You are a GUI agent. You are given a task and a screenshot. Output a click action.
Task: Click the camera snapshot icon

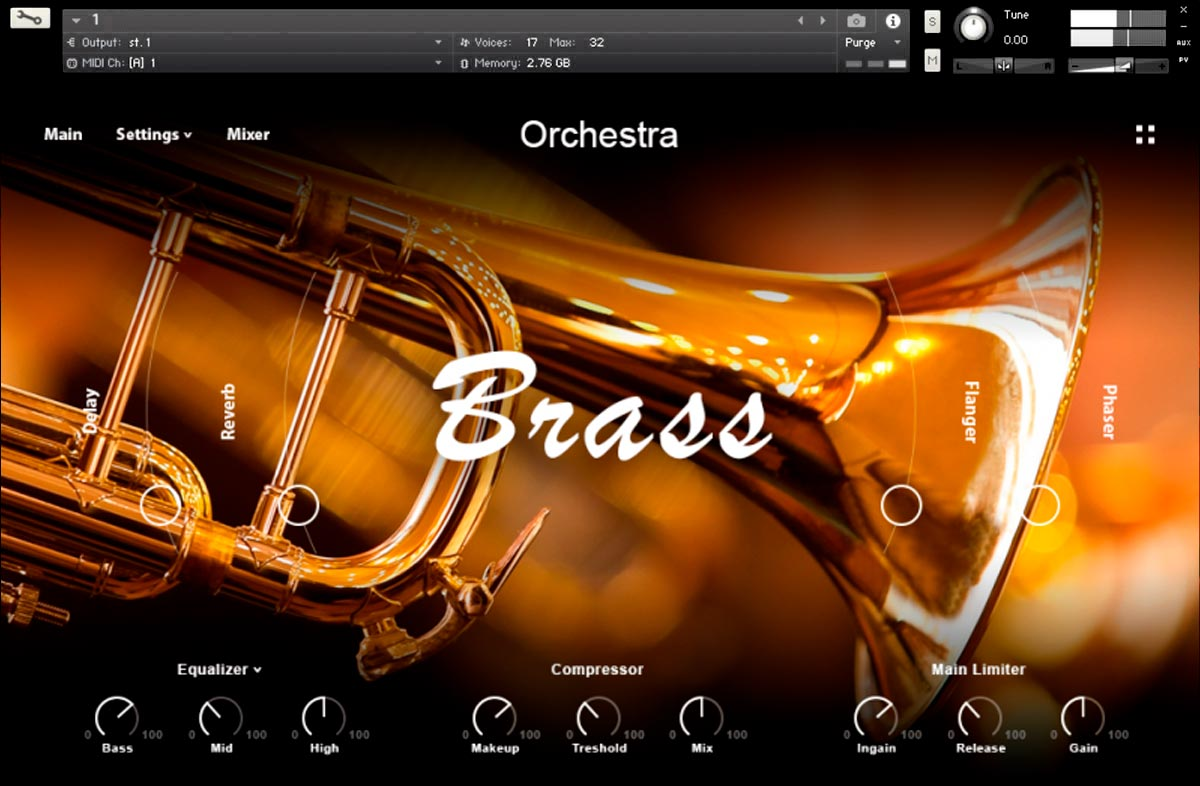point(856,21)
